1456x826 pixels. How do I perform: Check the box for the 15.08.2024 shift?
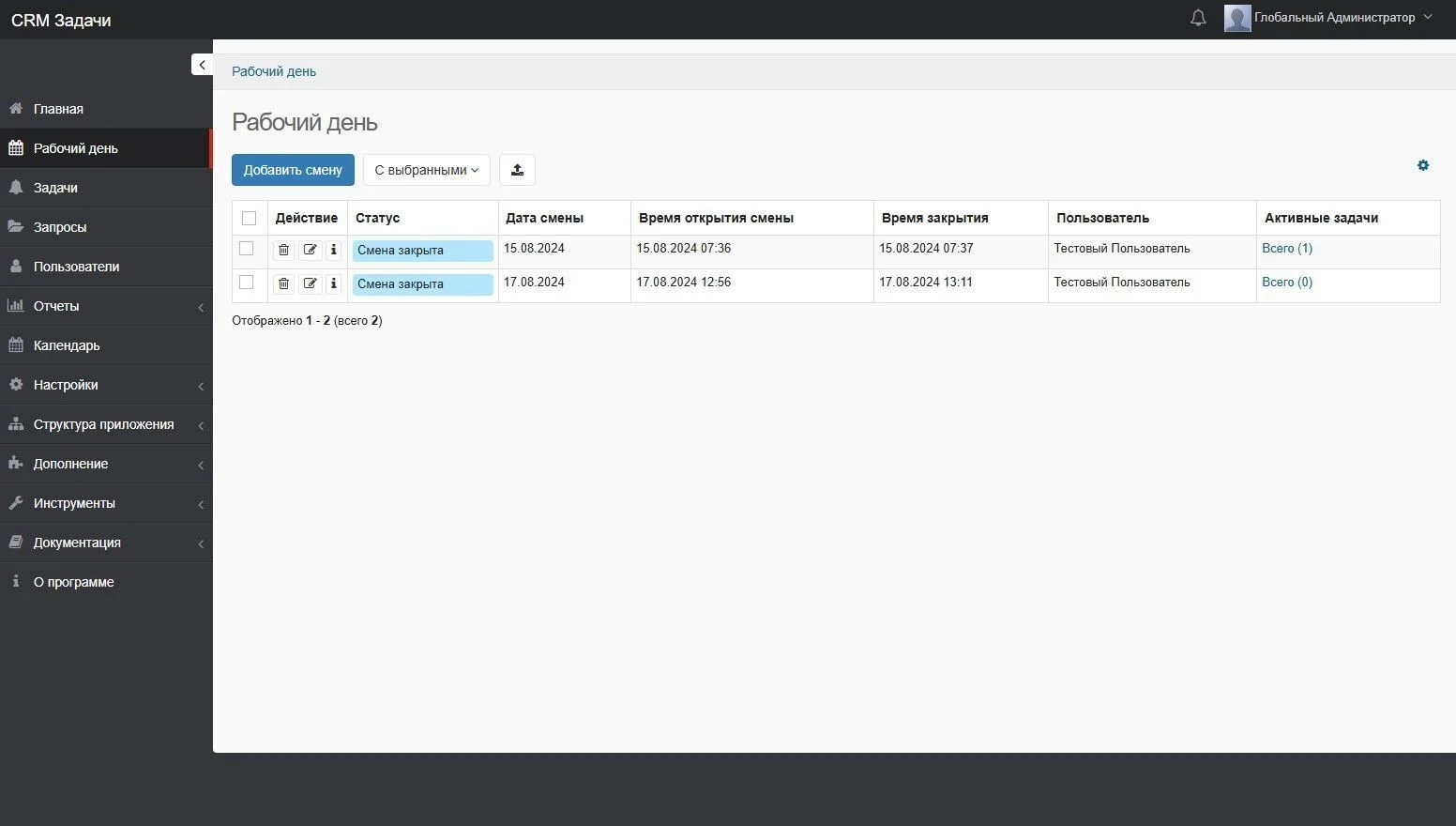pyautogui.click(x=247, y=249)
